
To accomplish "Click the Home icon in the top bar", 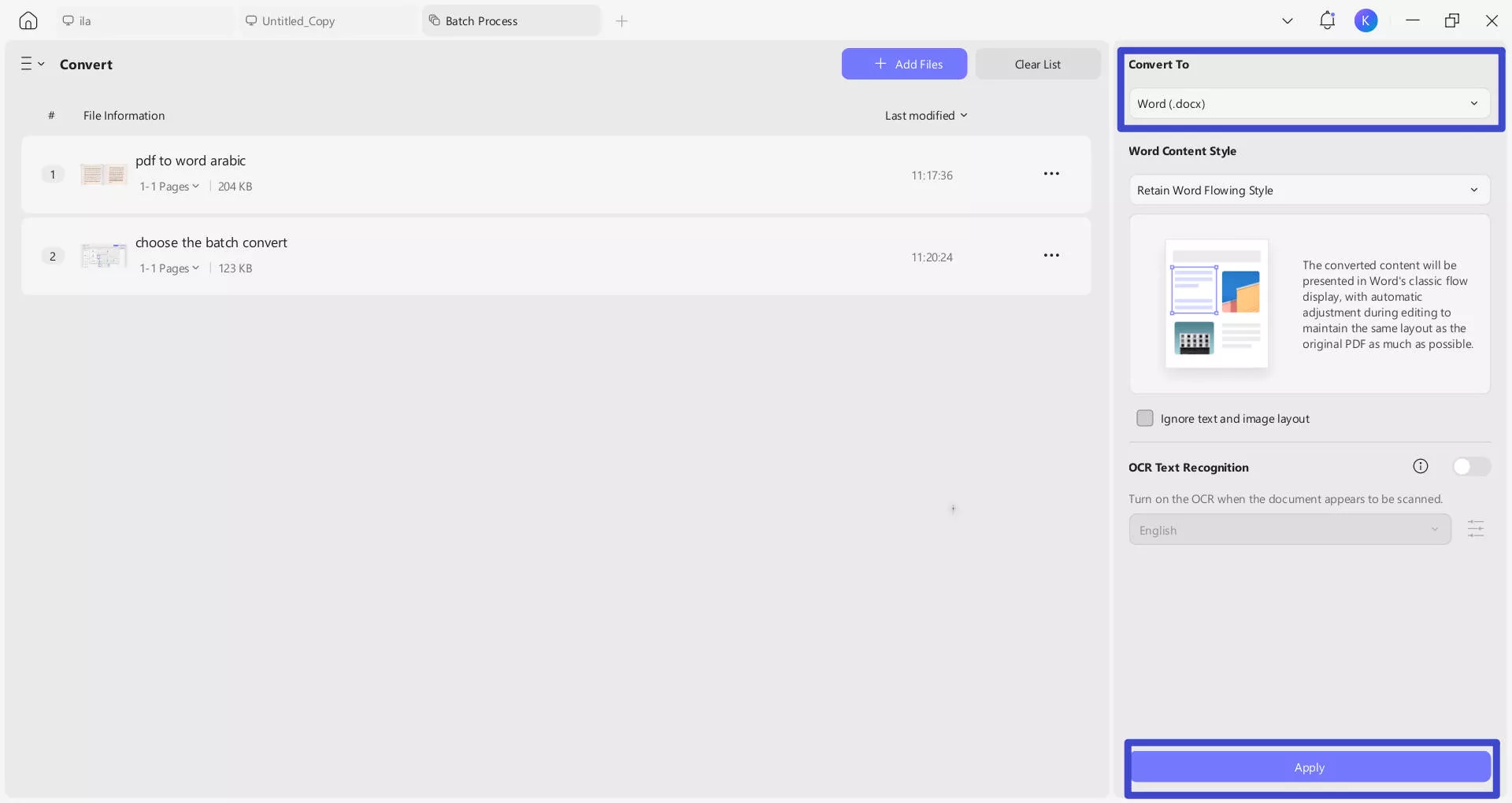I will tap(28, 20).
